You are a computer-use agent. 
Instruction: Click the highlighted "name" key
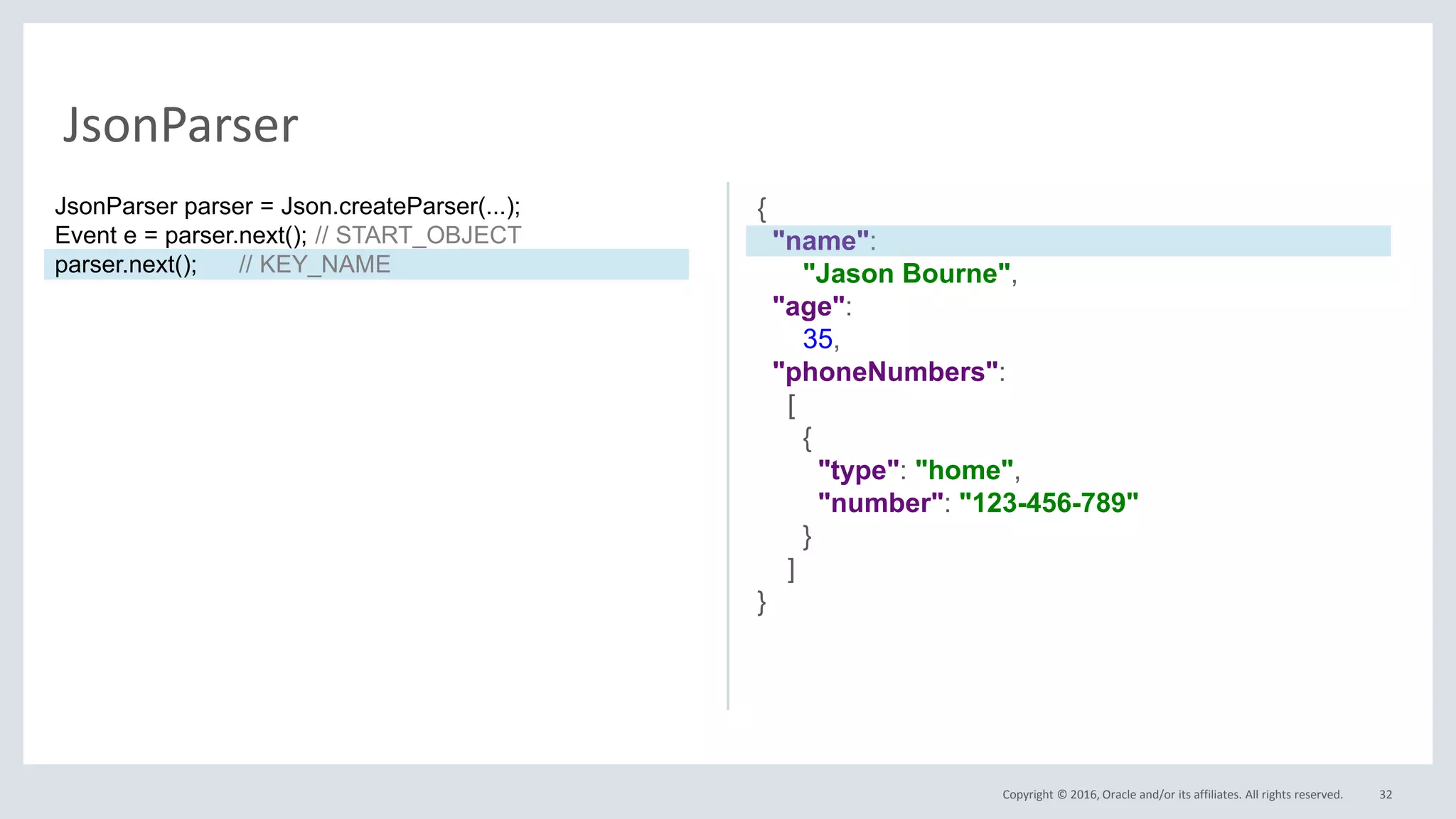click(820, 241)
